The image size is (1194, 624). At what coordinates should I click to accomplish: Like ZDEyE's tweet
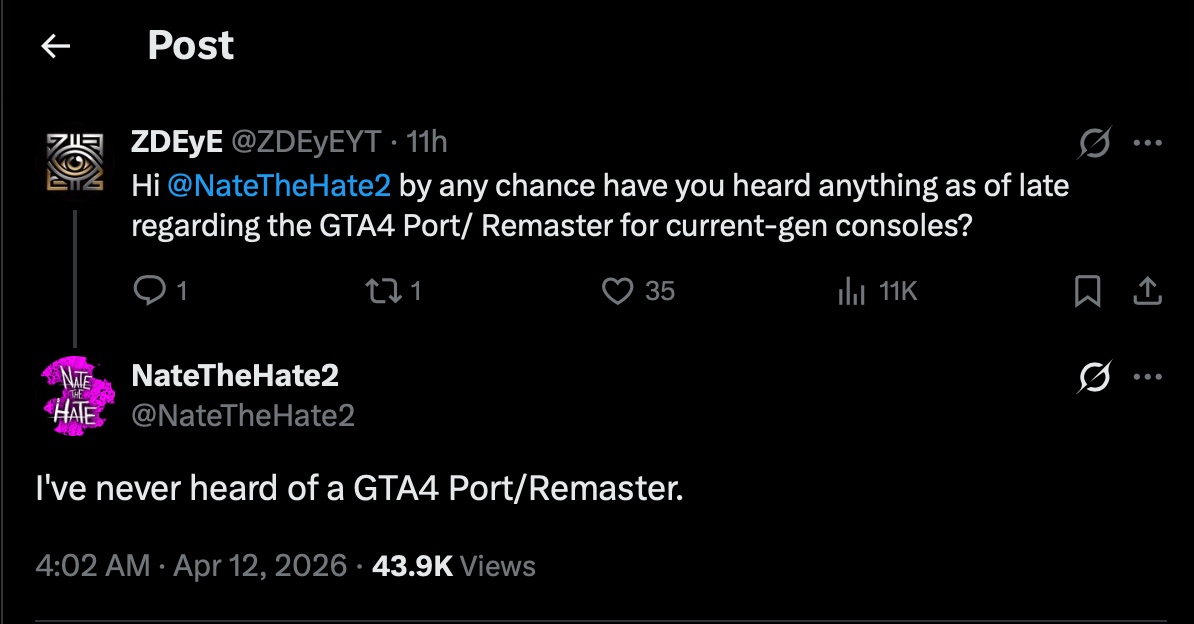[x=620, y=291]
